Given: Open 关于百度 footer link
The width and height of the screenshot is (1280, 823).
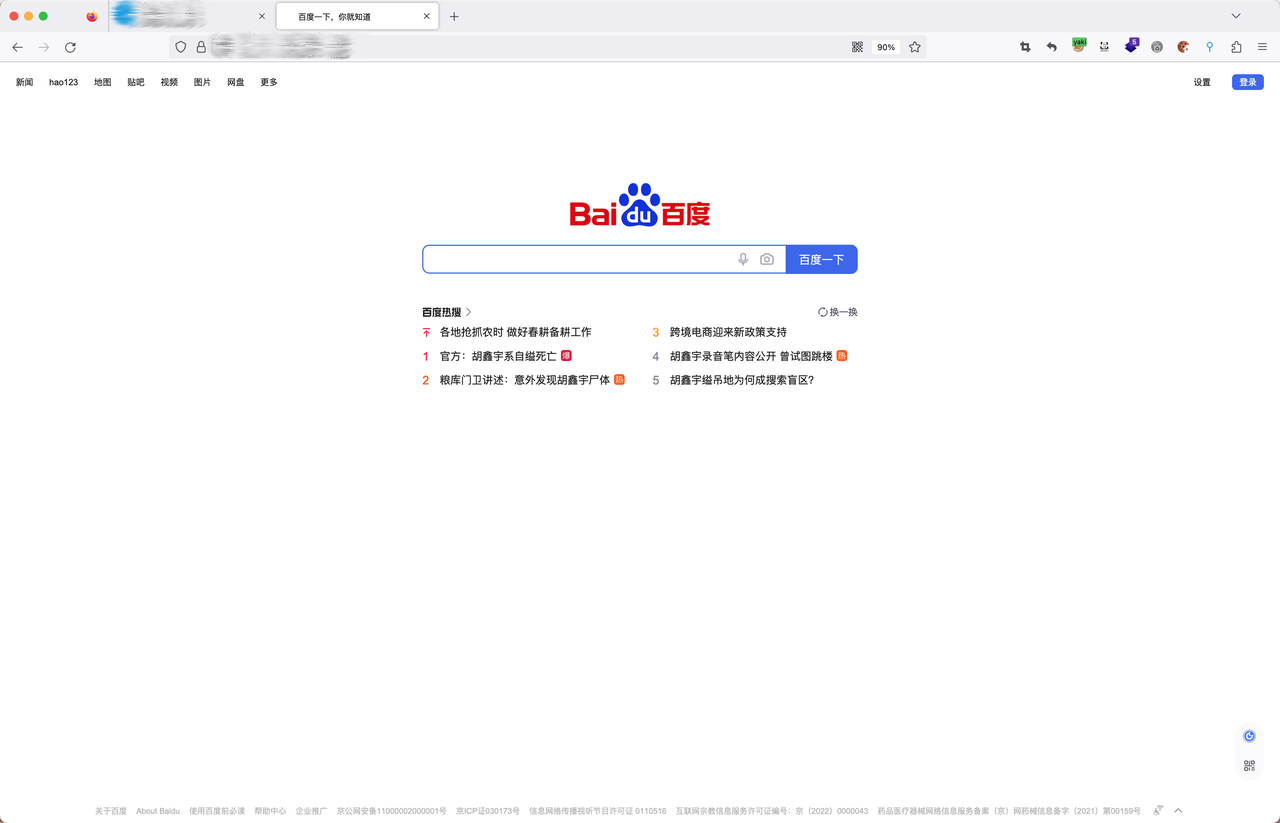Looking at the screenshot, I should 111,811.
